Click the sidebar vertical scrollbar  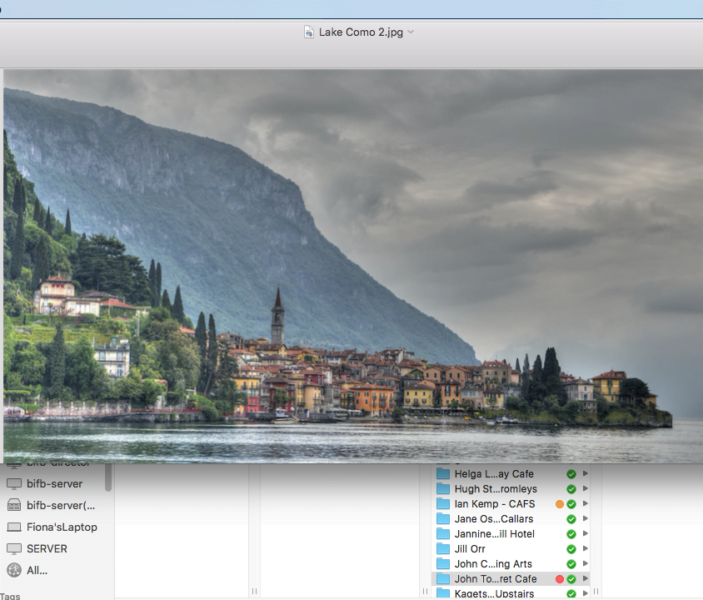point(108,478)
